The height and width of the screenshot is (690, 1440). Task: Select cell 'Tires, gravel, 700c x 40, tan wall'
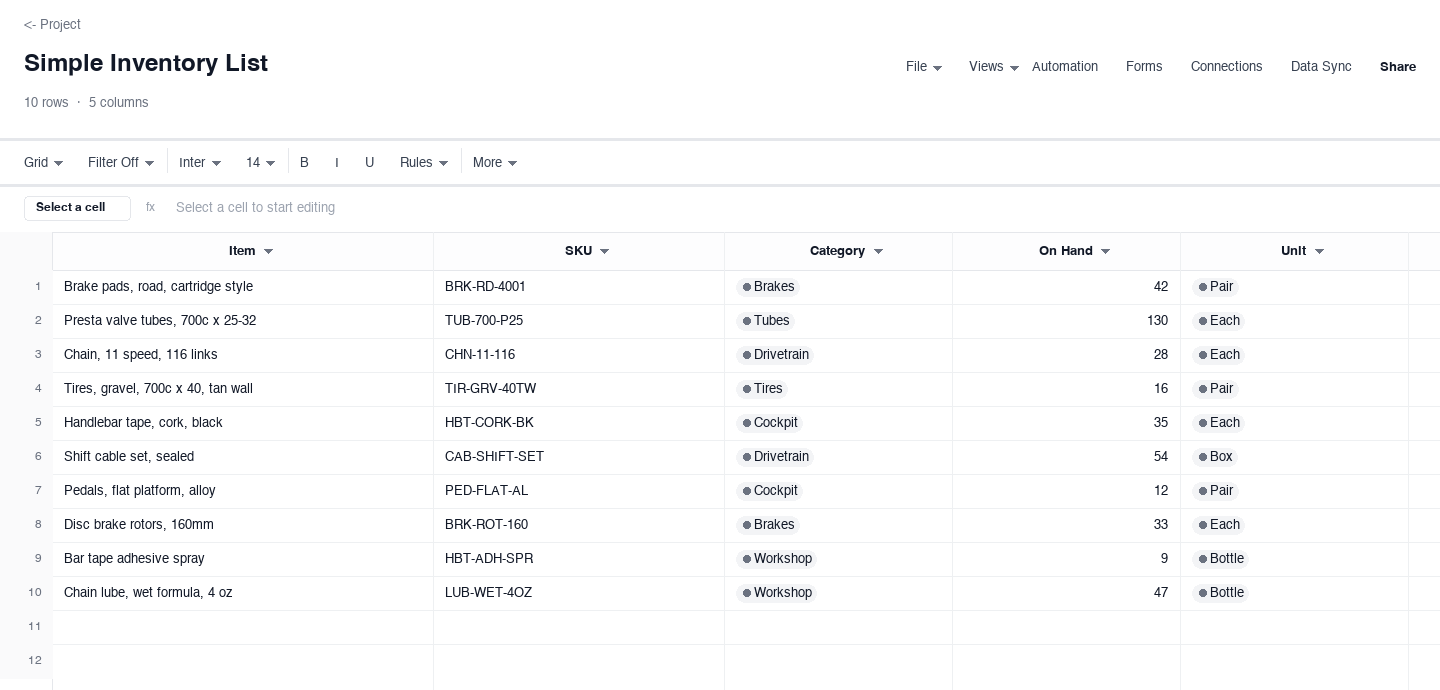click(243, 389)
